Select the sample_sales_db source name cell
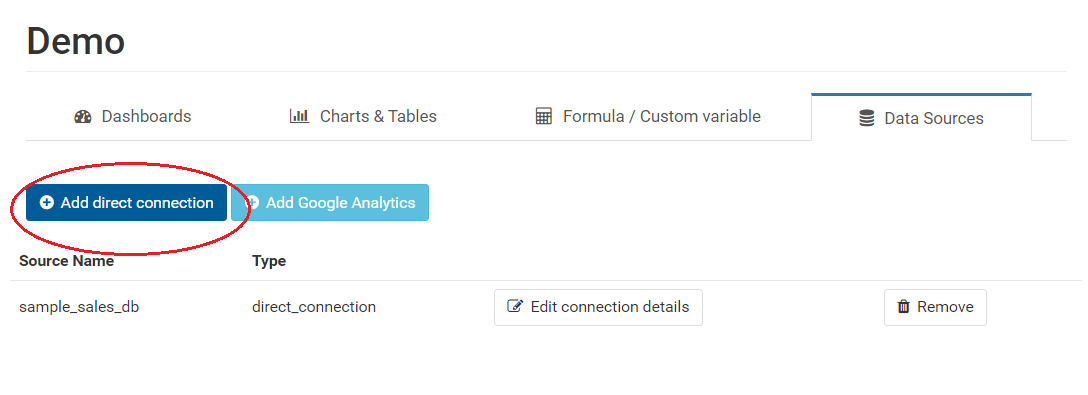The image size is (1088, 395). click(79, 307)
